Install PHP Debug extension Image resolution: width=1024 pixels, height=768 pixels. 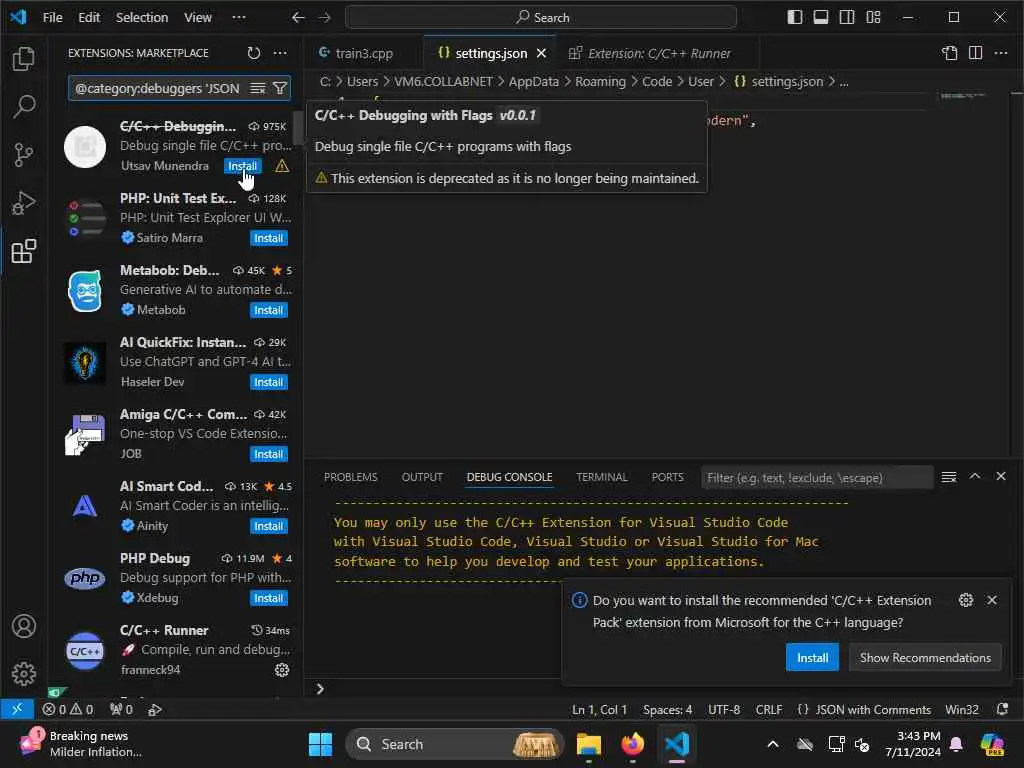click(268, 598)
